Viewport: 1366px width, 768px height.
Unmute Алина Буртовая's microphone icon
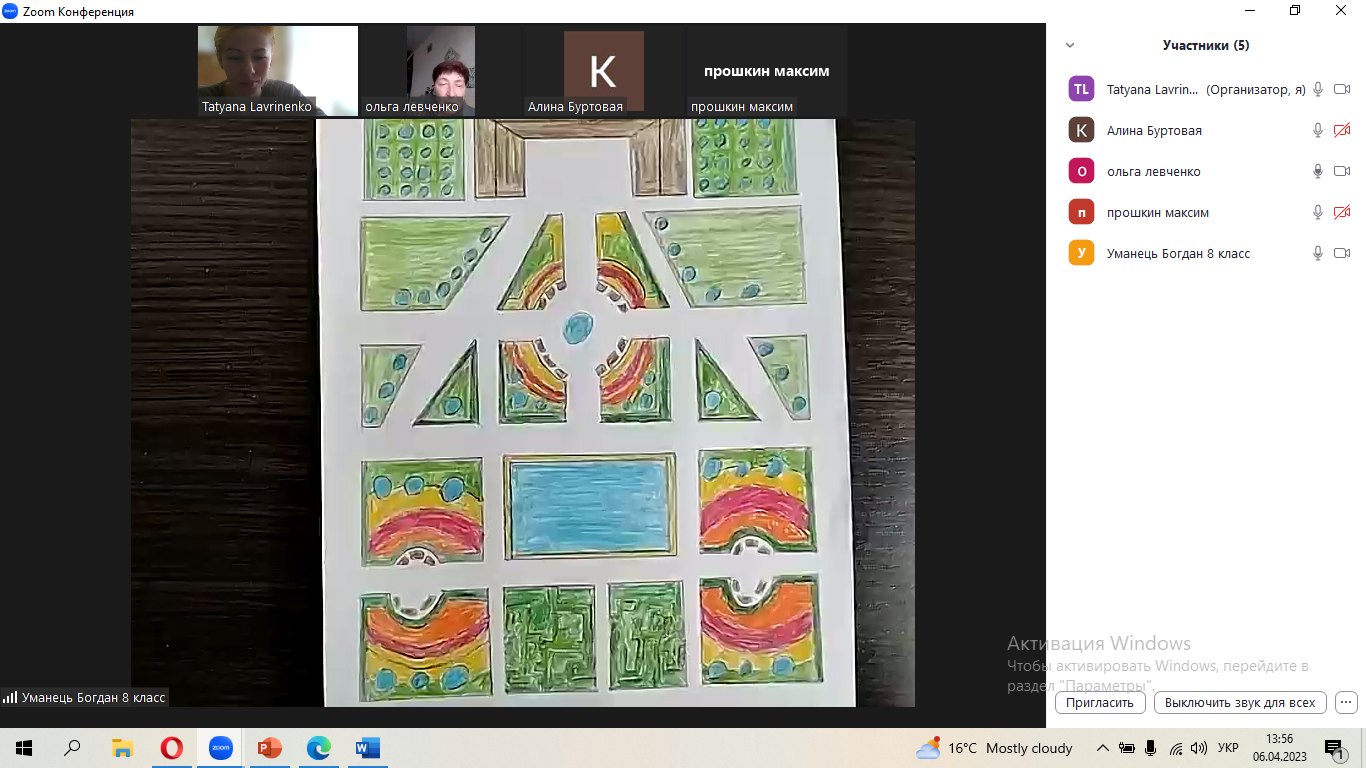pos(1318,130)
